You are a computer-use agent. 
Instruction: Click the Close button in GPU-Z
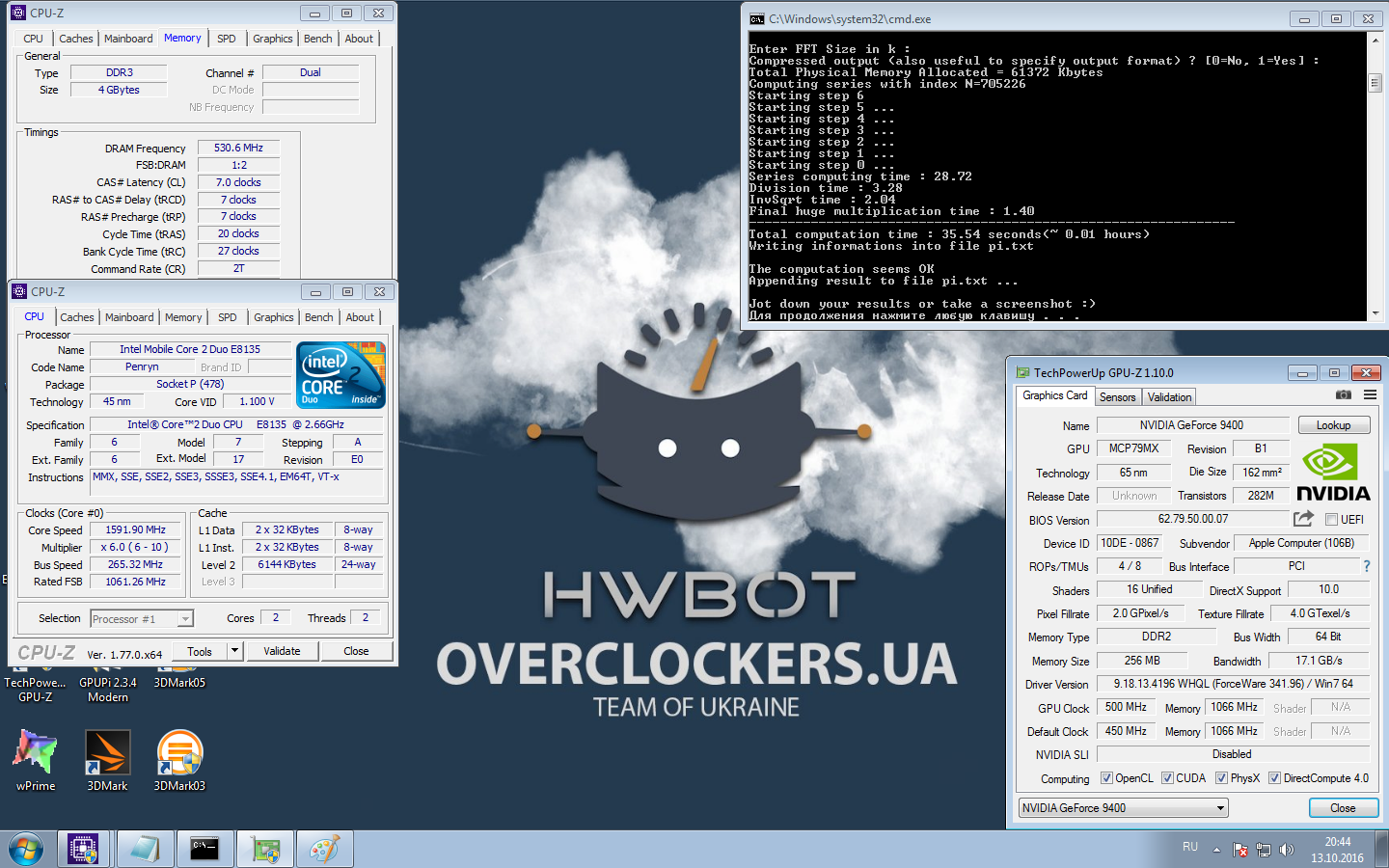pyautogui.click(x=1343, y=808)
